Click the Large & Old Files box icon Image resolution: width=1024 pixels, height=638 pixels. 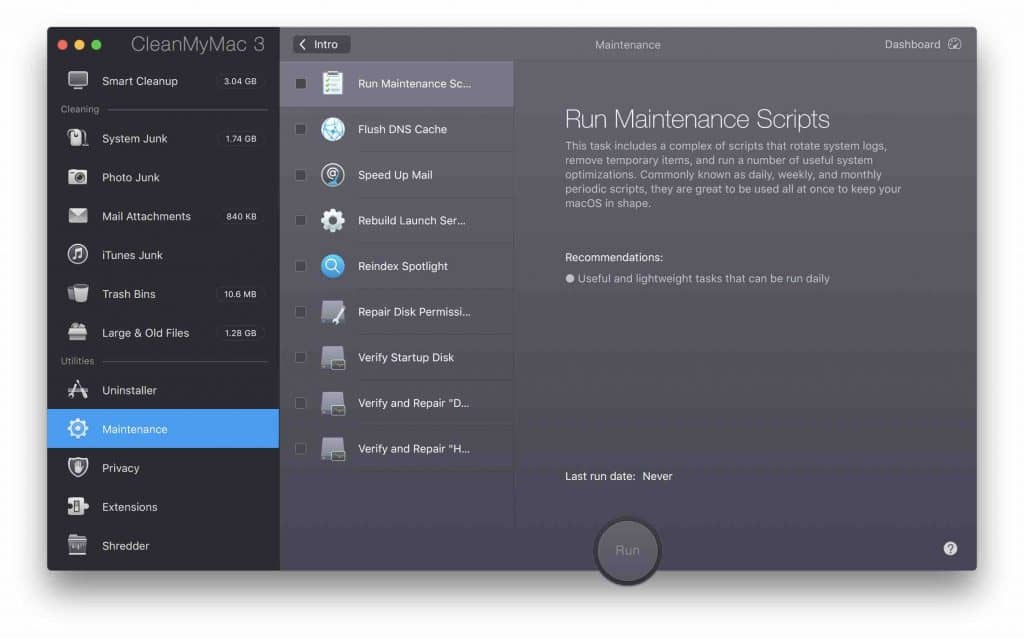[78, 332]
